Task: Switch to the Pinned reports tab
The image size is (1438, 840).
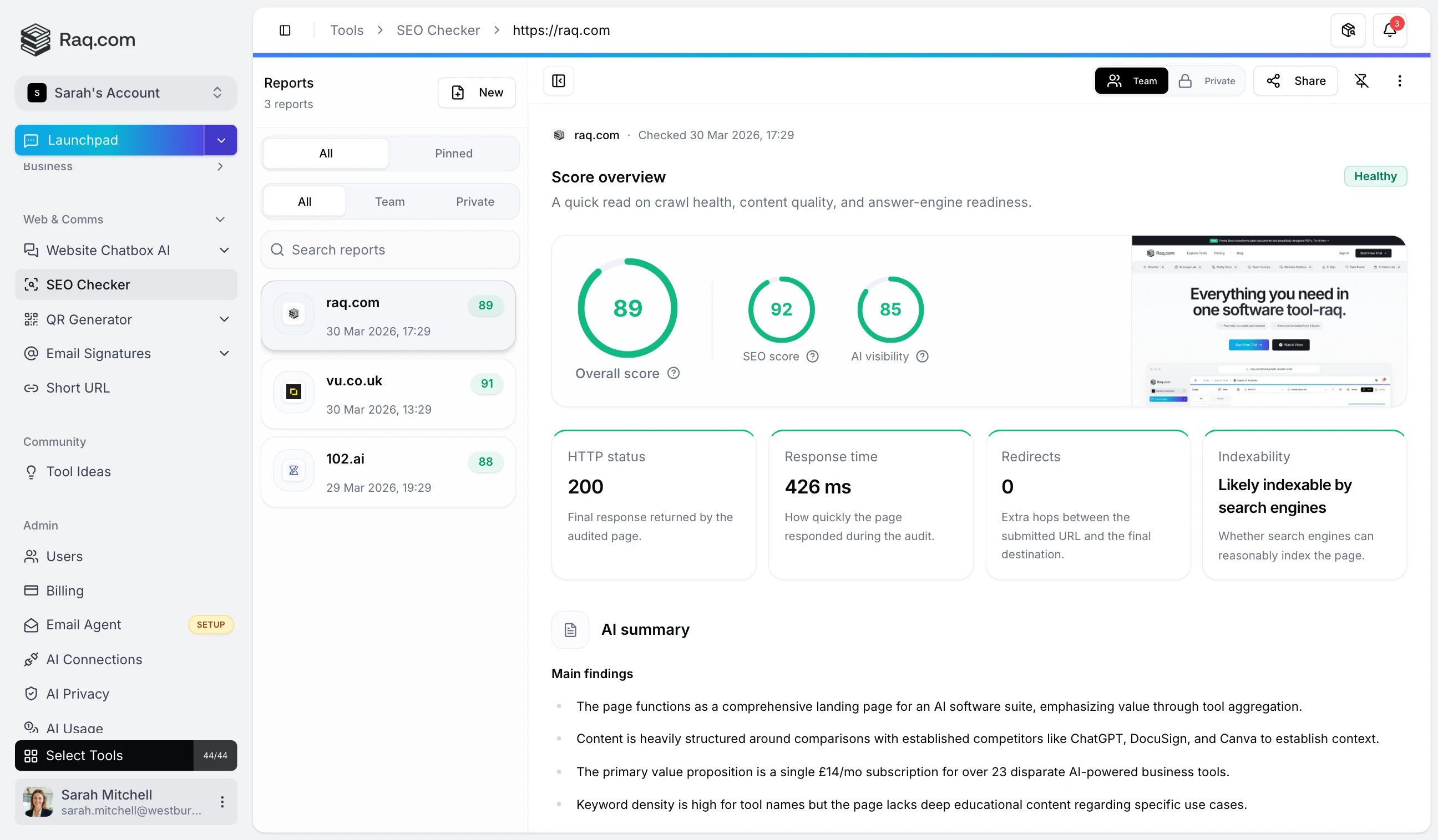Action: [x=454, y=153]
